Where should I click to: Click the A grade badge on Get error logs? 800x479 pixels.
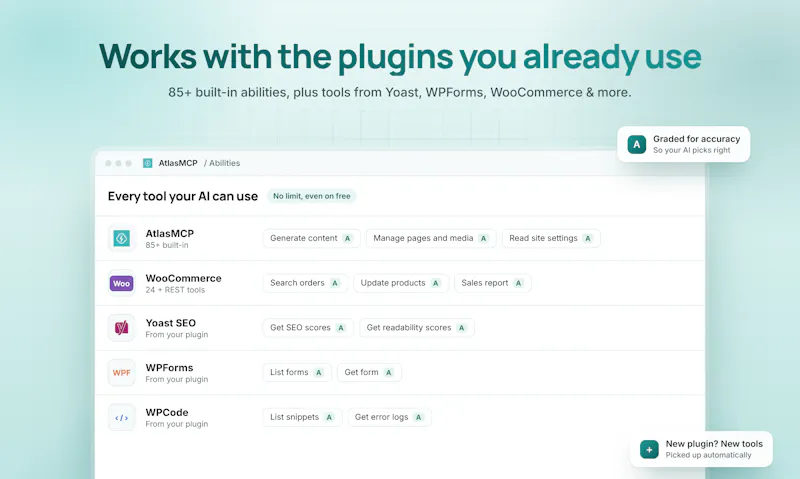click(x=418, y=417)
